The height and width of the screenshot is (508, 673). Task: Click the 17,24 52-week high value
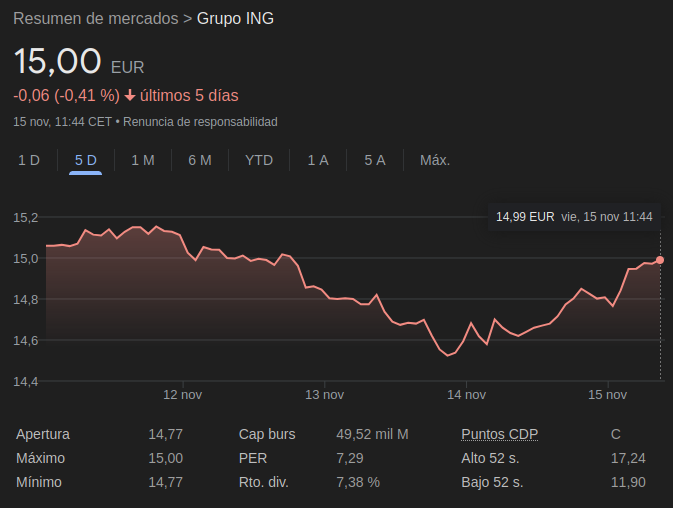tap(628, 458)
